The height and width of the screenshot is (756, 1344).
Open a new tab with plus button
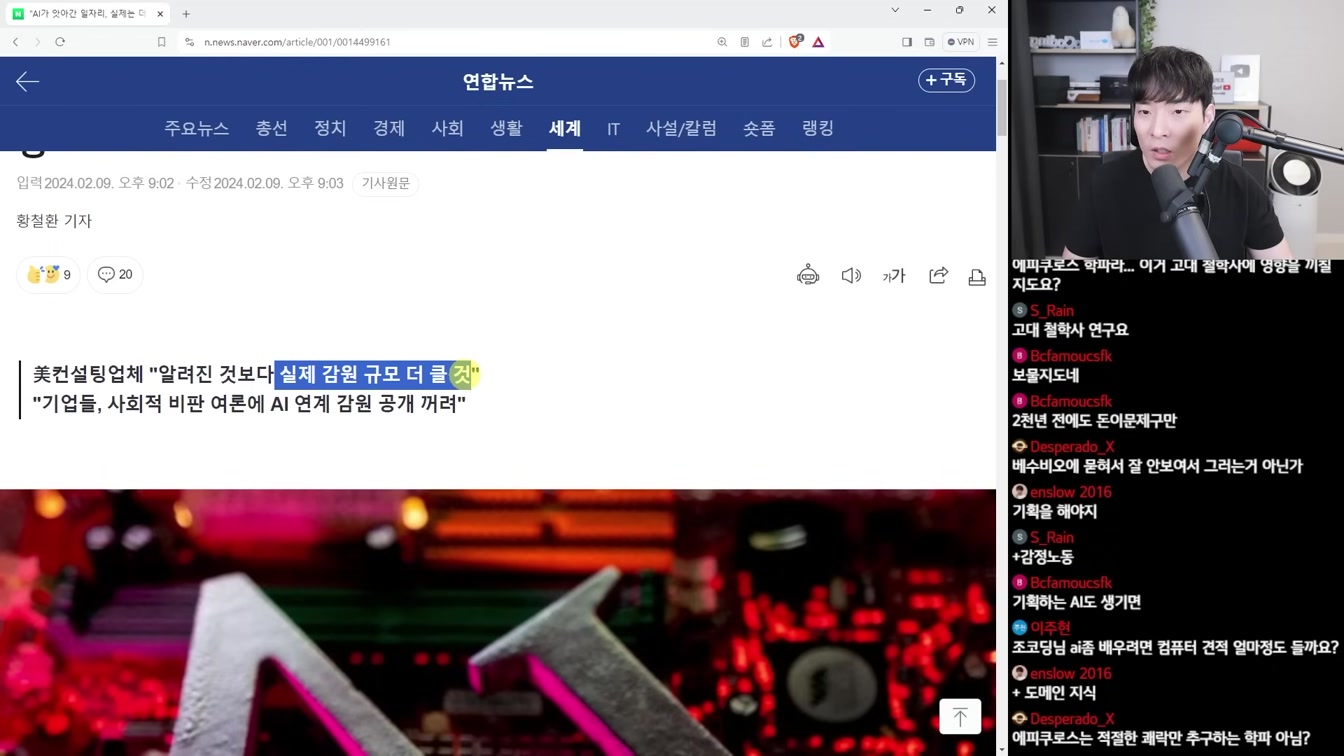[186, 14]
